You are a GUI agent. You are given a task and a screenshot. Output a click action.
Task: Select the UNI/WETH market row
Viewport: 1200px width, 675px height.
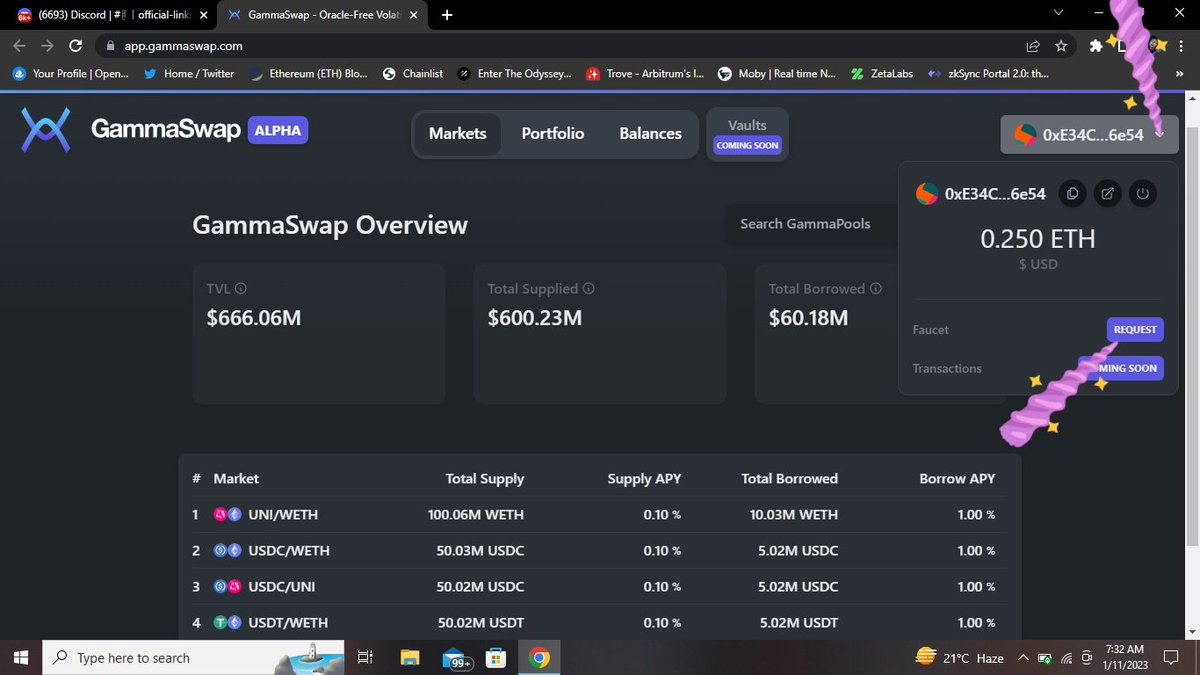coord(600,515)
